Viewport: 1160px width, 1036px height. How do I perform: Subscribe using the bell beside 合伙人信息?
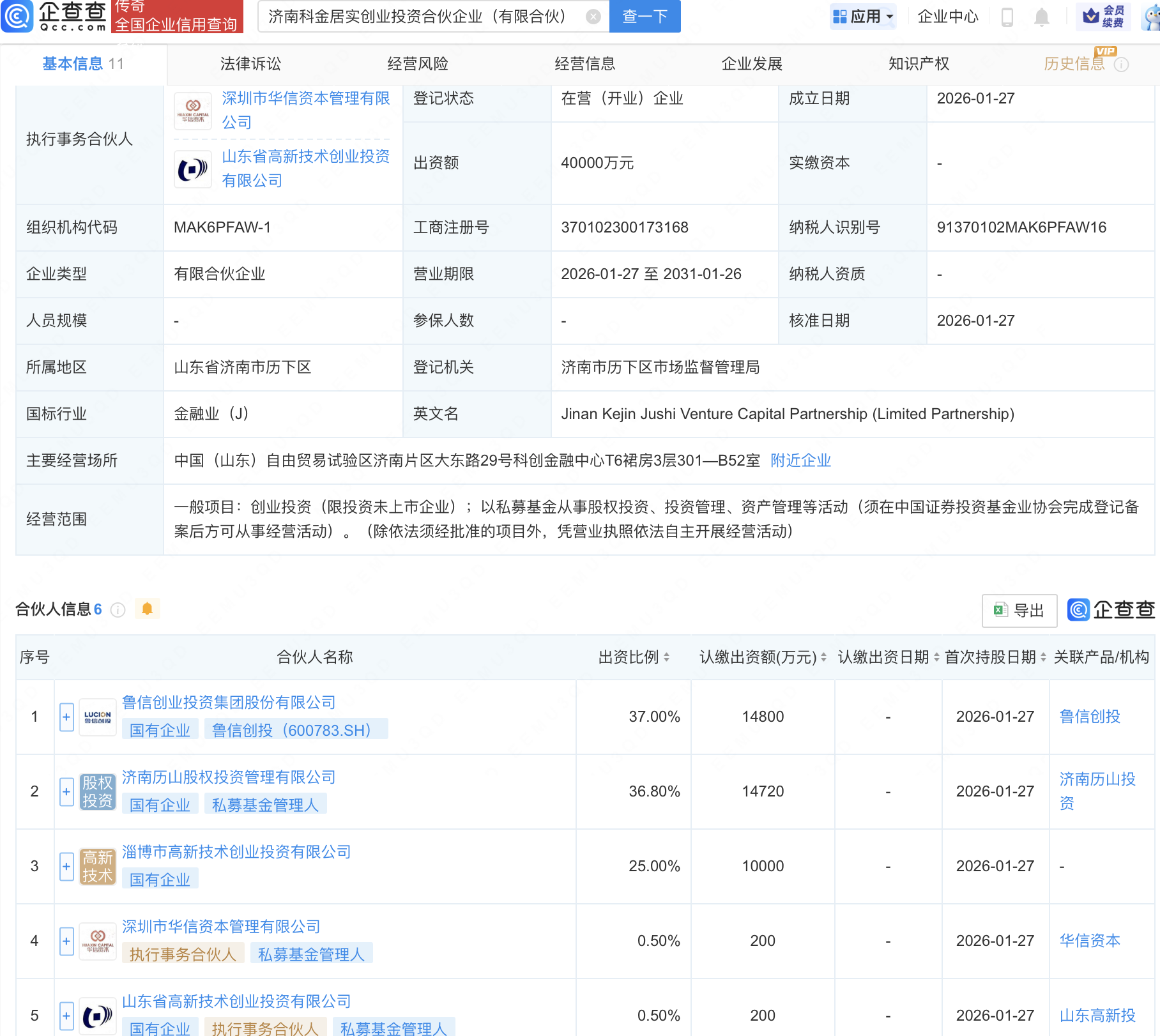[148, 610]
